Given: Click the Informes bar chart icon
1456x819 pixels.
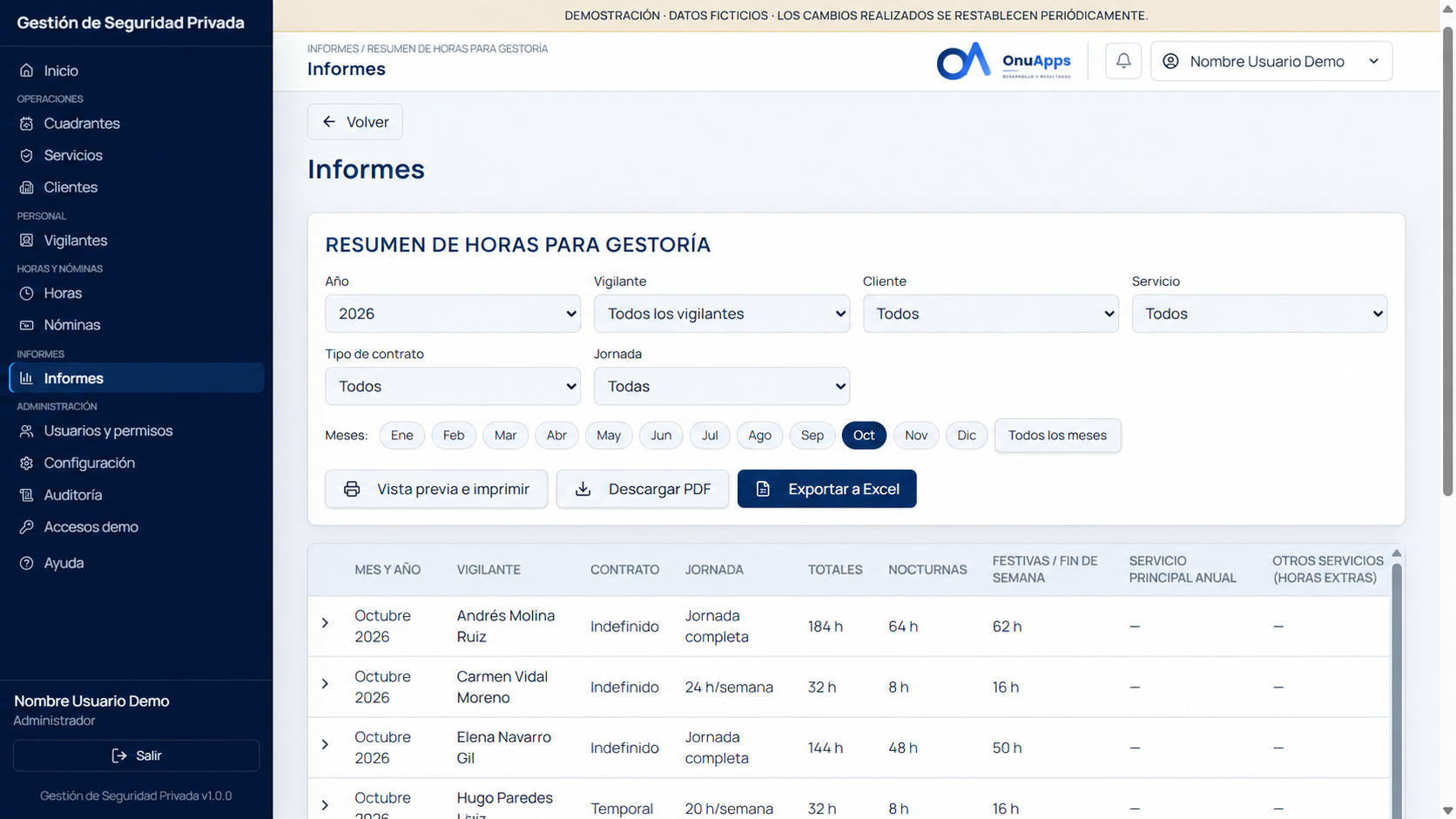Looking at the screenshot, I should (27, 378).
